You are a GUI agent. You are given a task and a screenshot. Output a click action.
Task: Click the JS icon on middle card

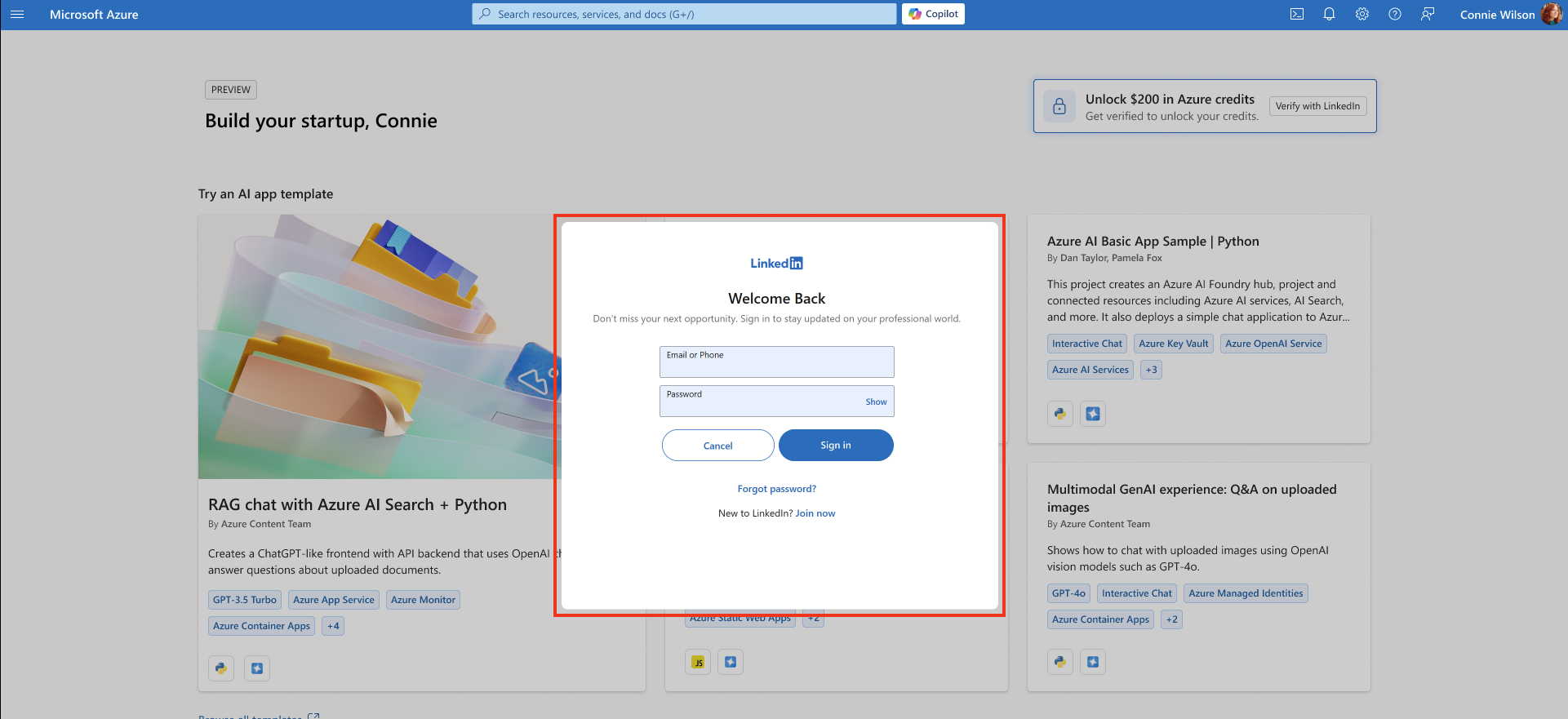[698, 662]
